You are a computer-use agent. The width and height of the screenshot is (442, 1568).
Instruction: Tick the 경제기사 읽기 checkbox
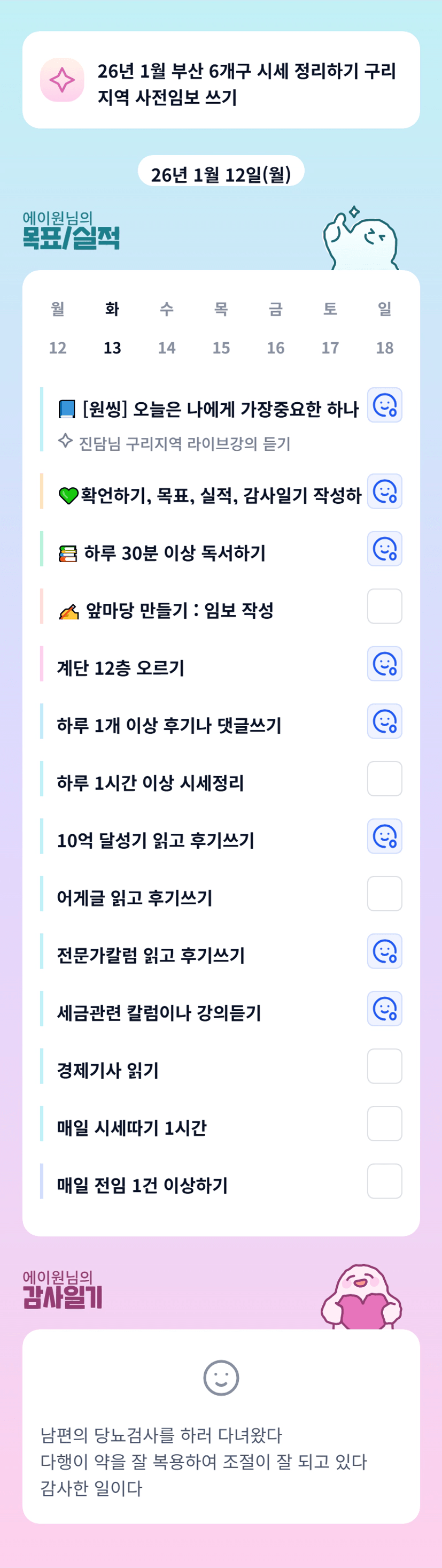(x=384, y=1066)
